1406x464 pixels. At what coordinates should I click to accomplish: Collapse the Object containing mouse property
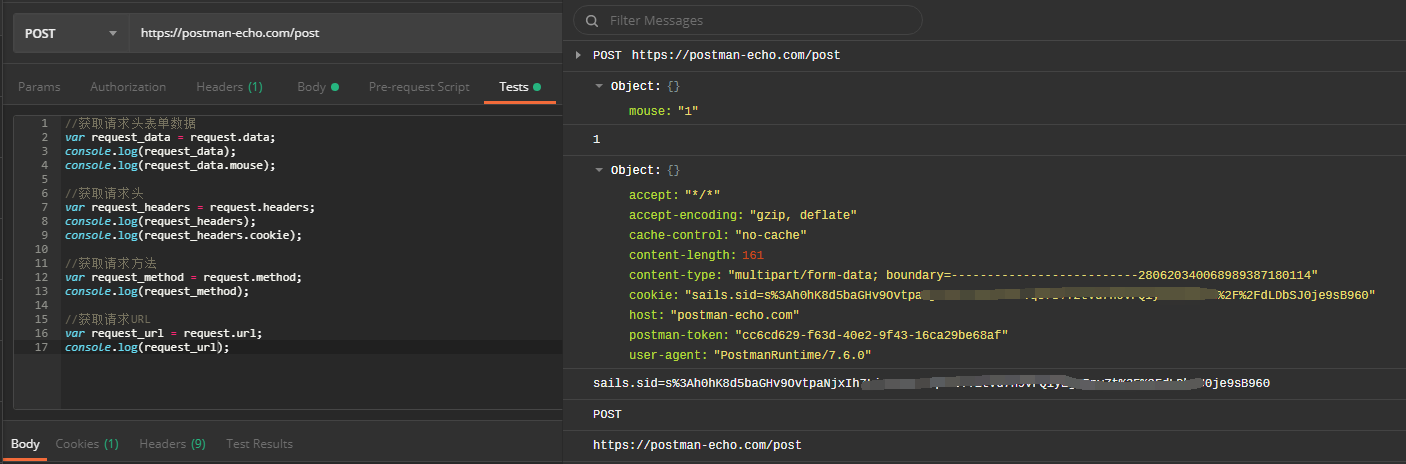[599, 87]
